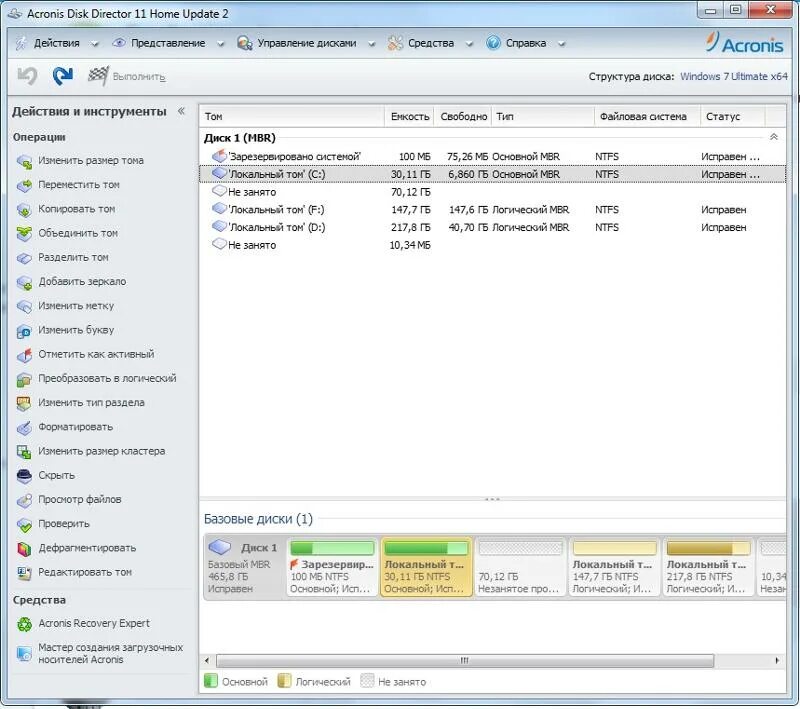Click the Редактировать том icon
The width and height of the screenshot is (800, 709).
[x=24, y=573]
